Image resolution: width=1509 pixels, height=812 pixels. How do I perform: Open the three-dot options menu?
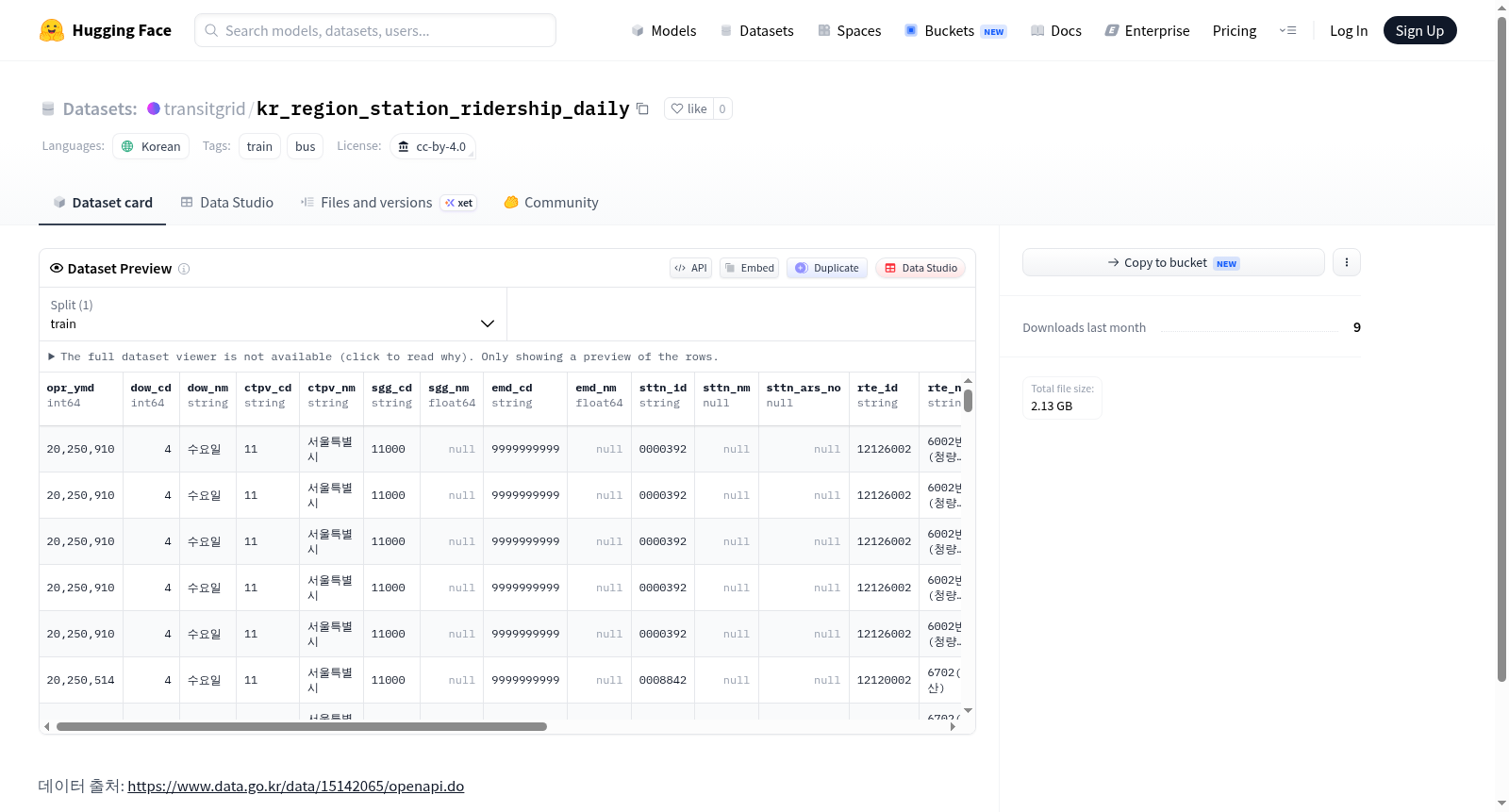1347,262
